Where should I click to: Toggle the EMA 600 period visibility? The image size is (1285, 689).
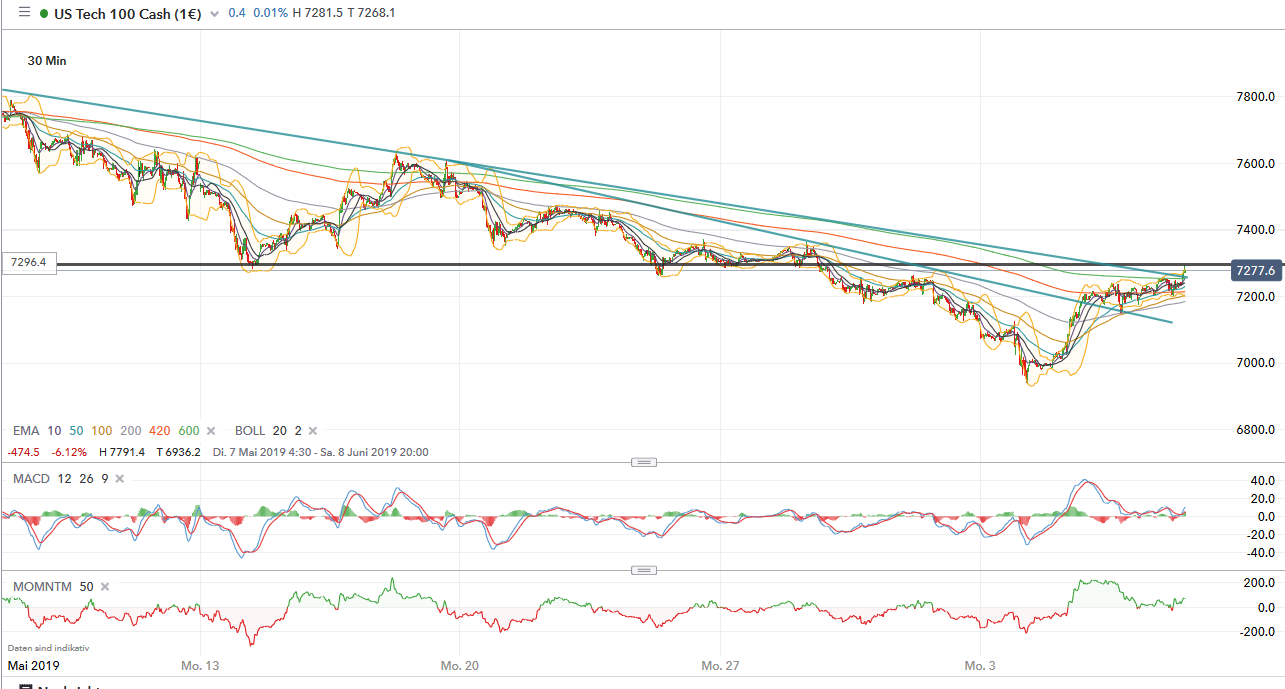(188, 430)
